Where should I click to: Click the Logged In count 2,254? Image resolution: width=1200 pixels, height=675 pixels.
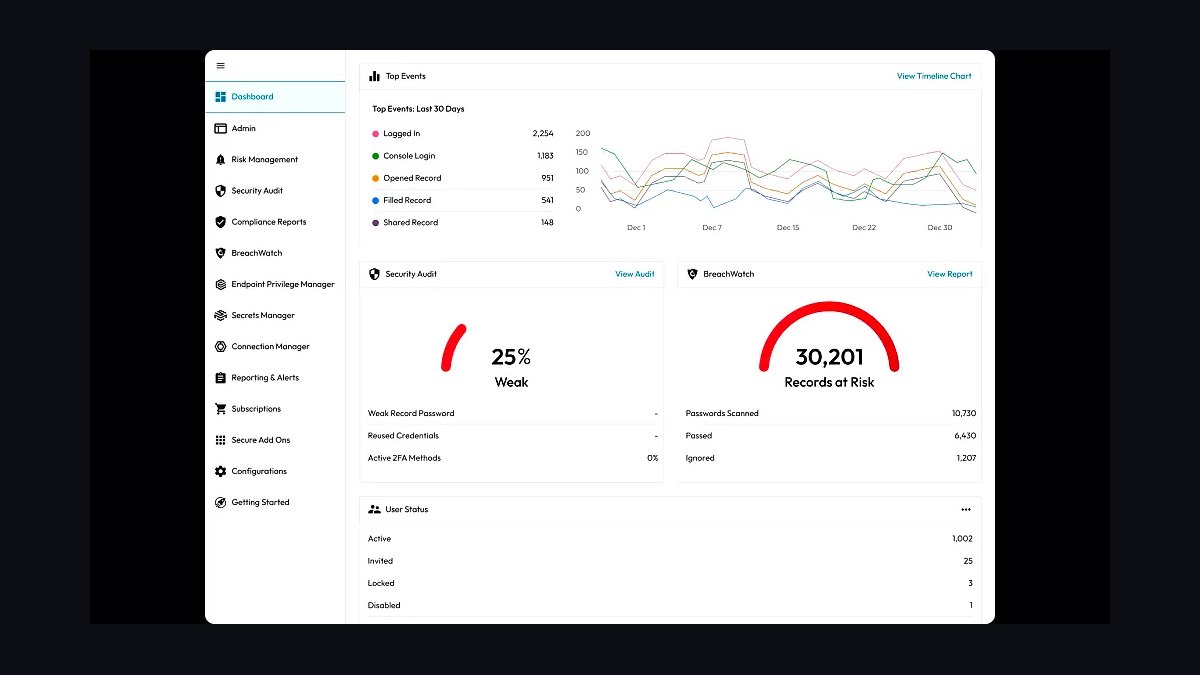point(543,133)
